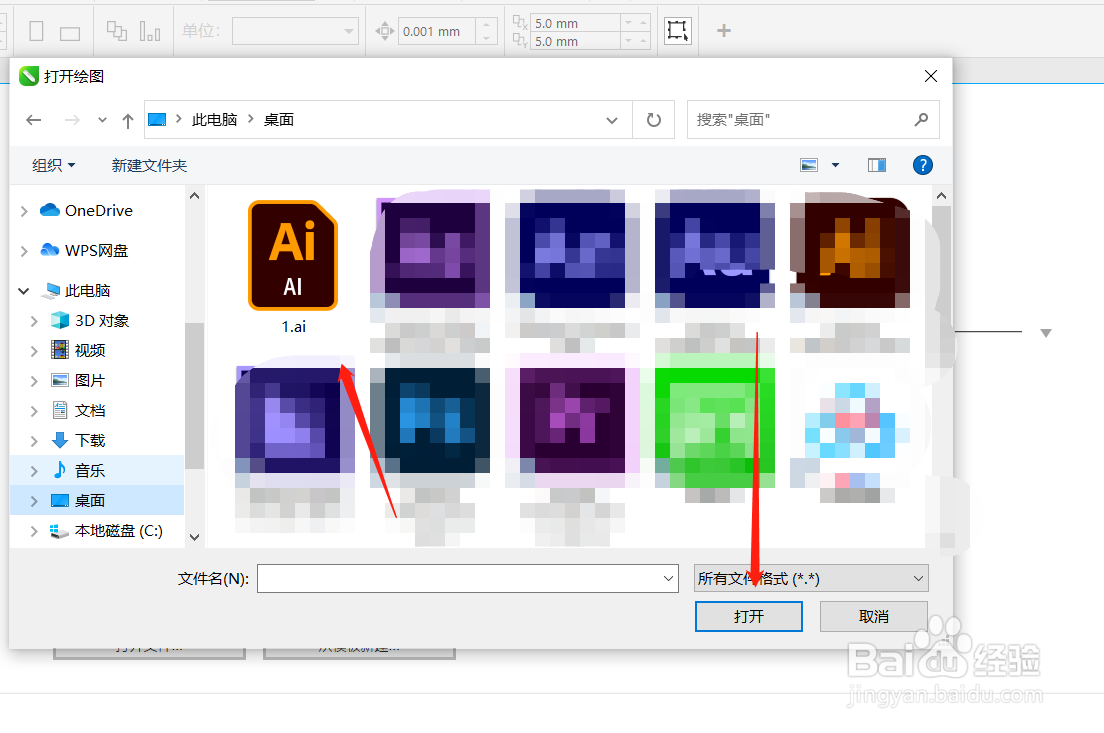Screen dimensions: 1104x733
Task: Select landscape page orientation icon
Action: pyautogui.click(x=70, y=33)
